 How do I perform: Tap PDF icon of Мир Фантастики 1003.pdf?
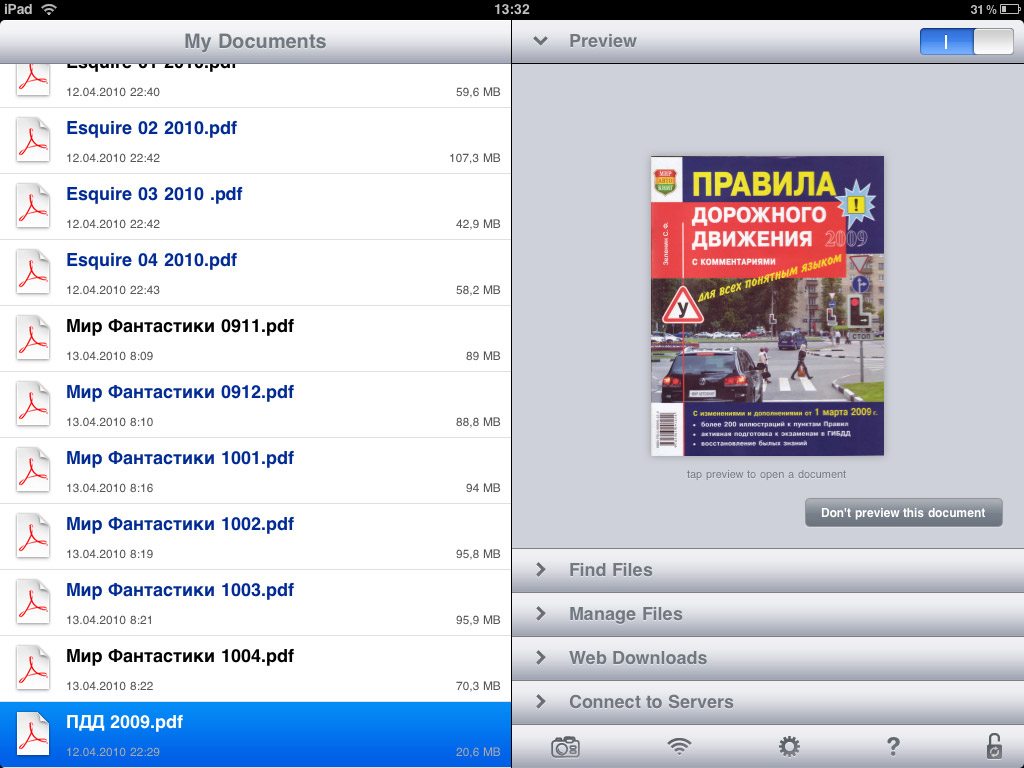[33, 601]
